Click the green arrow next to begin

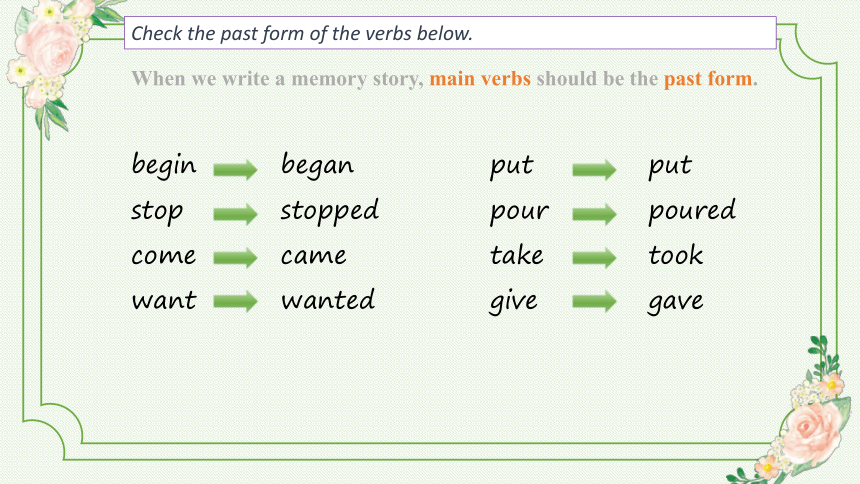pos(235,170)
